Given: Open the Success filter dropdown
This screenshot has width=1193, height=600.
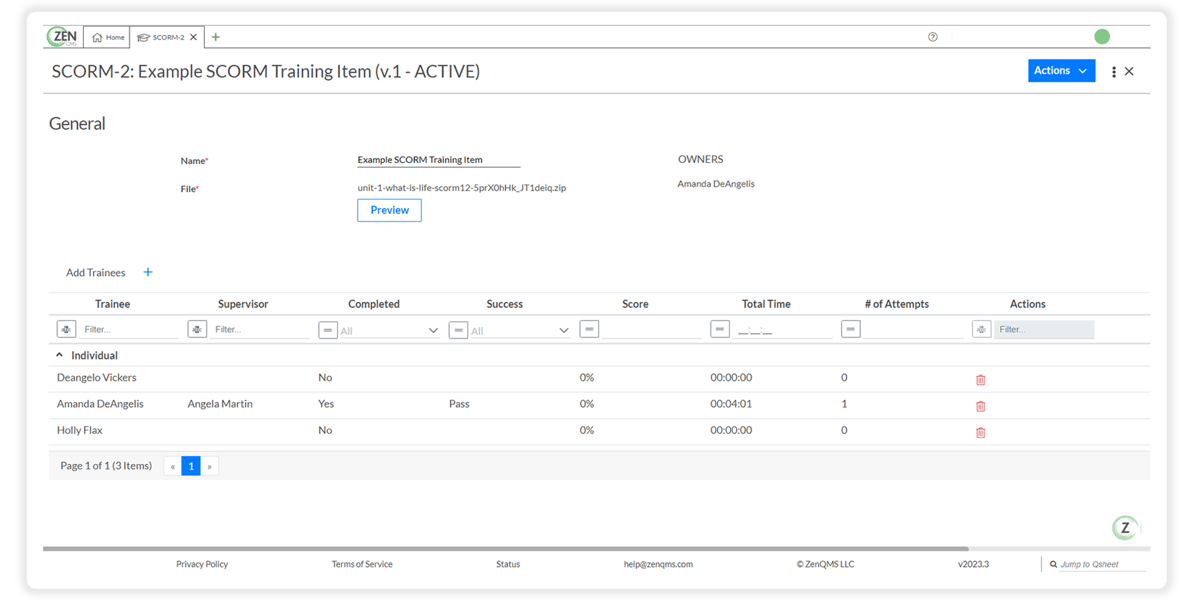Looking at the screenshot, I should click(564, 329).
